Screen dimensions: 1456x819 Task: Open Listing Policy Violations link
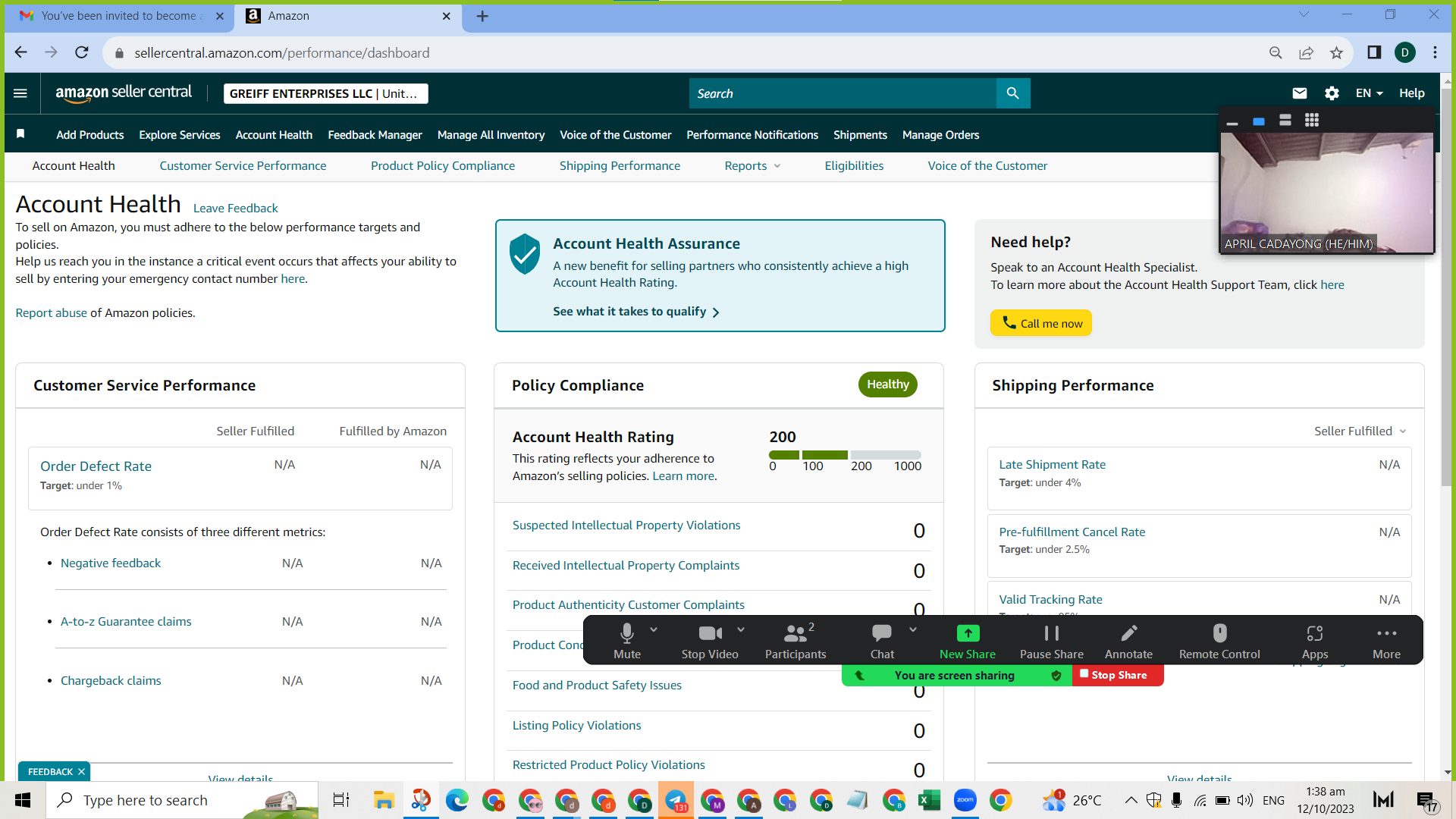[x=576, y=725]
